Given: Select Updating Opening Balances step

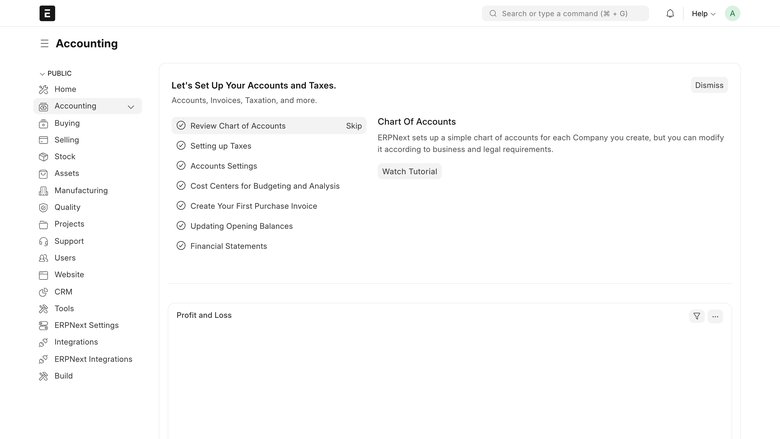Looking at the screenshot, I should [269, 226].
